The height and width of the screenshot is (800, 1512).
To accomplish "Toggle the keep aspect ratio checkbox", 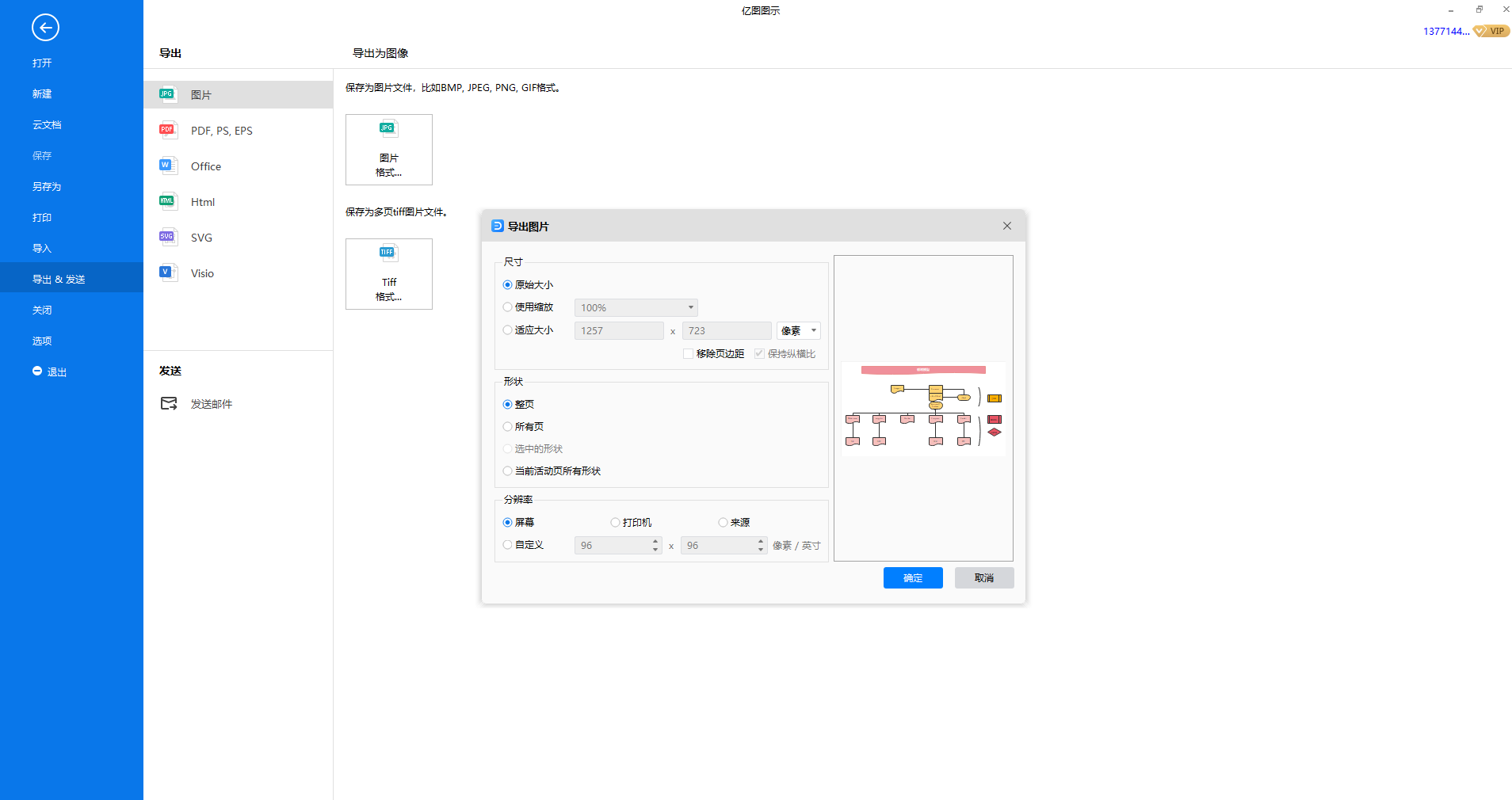I will click(x=759, y=354).
